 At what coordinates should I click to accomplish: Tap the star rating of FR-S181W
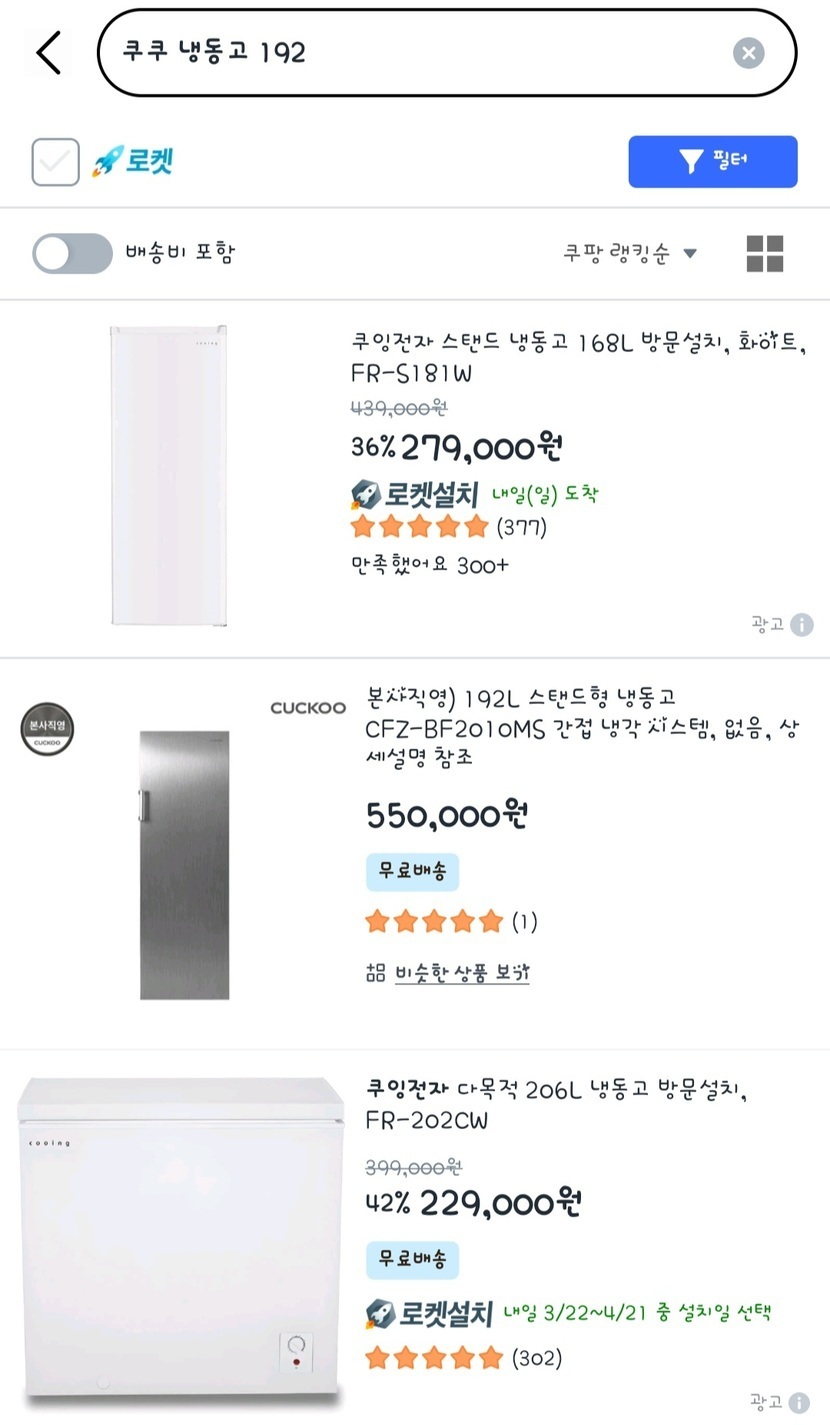pos(419,526)
